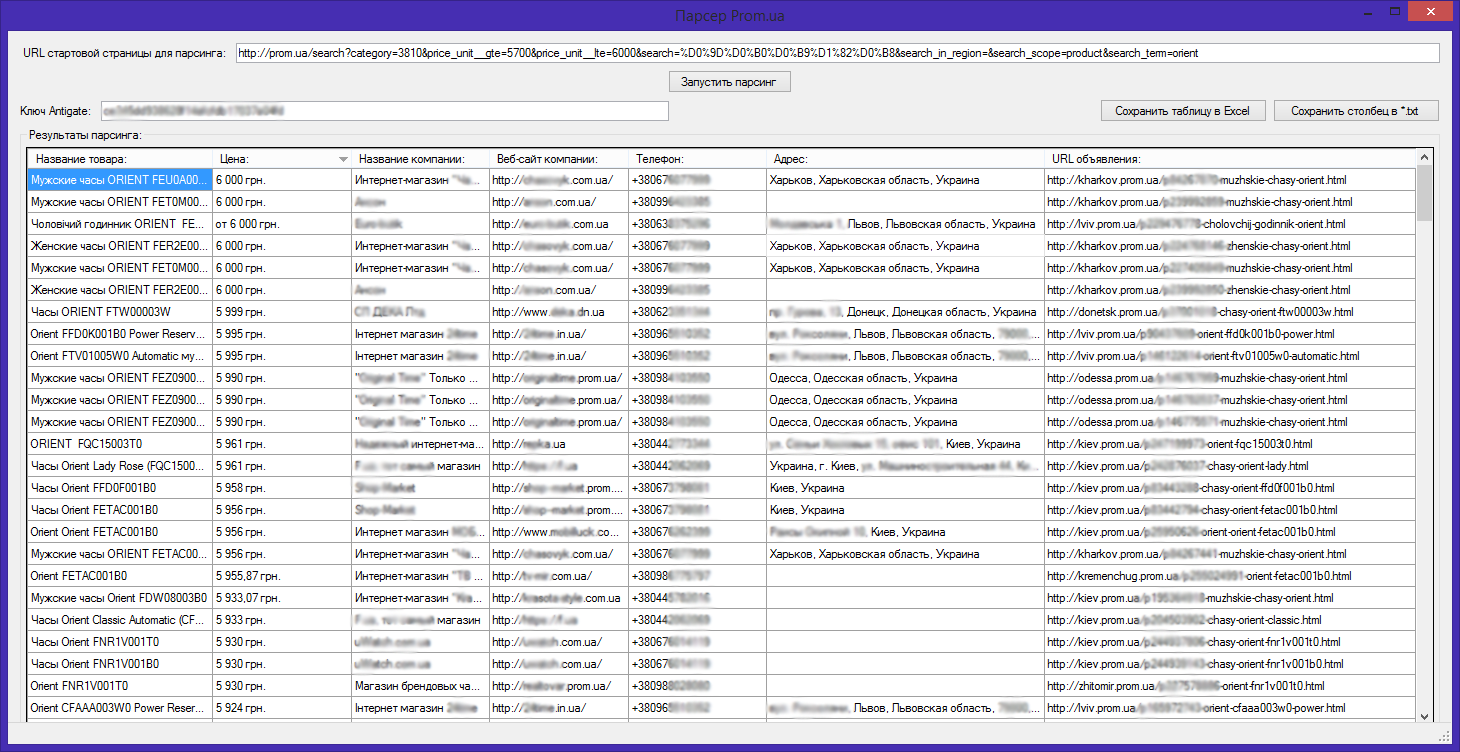Select "Мужские часы ORIENT FETAC00..." product cell
Screen dimensions: 1460x752
click(x=120, y=554)
